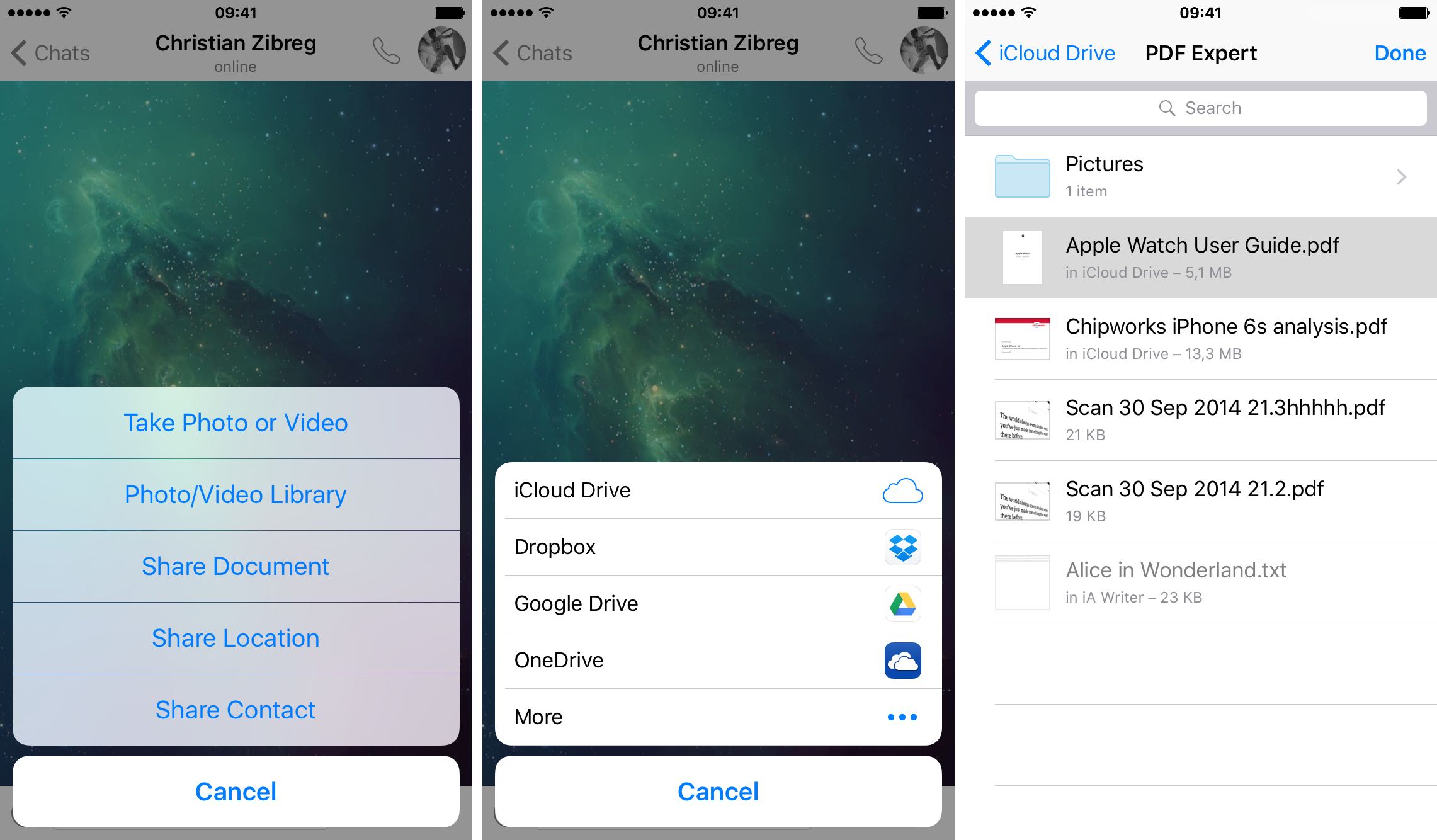The width and height of the screenshot is (1437, 840).
Task: Tap the Search field in PDF Expert
Action: click(1198, 107)
